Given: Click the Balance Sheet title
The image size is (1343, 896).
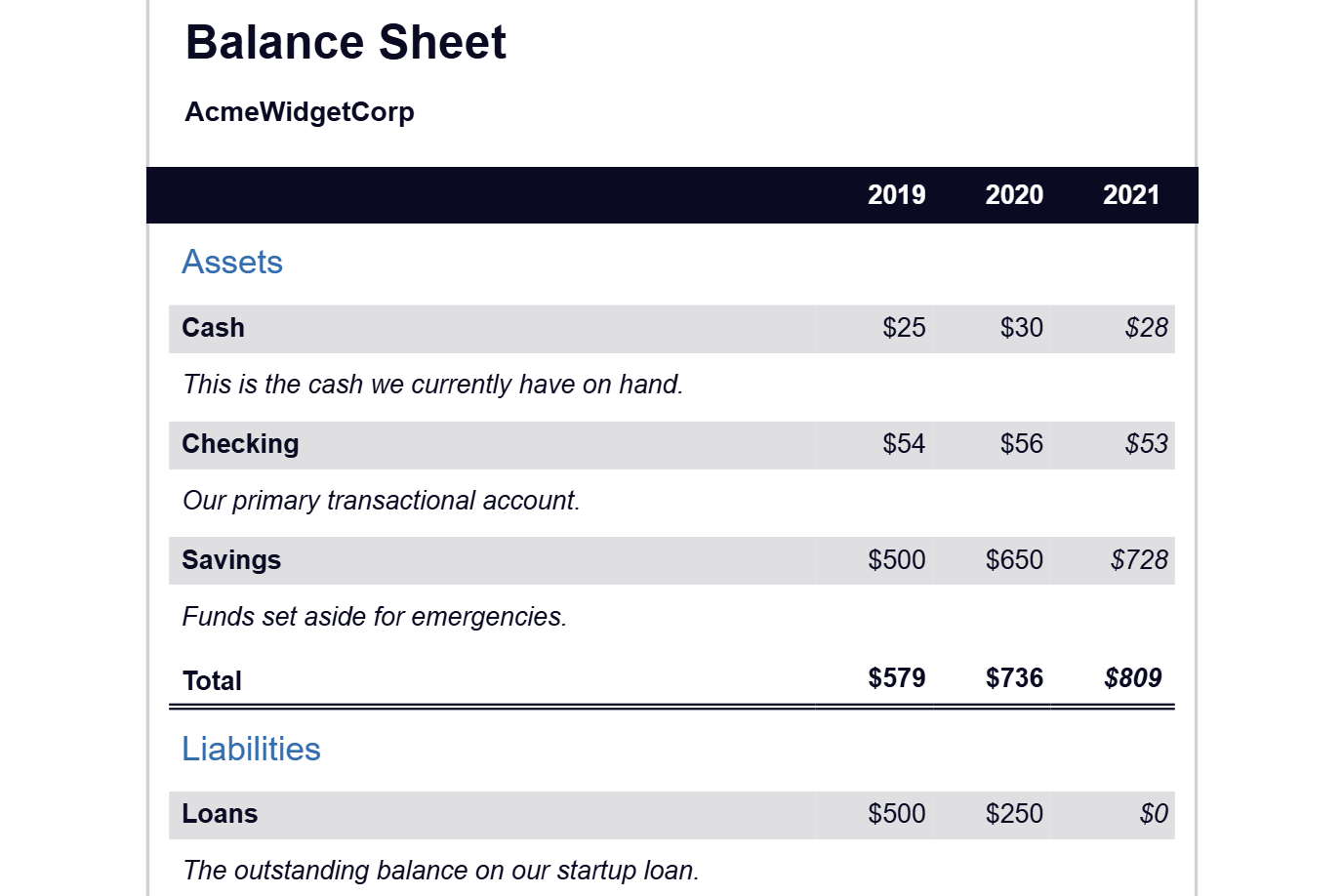Looking at the screenshot, I should [x=346, y=43].
